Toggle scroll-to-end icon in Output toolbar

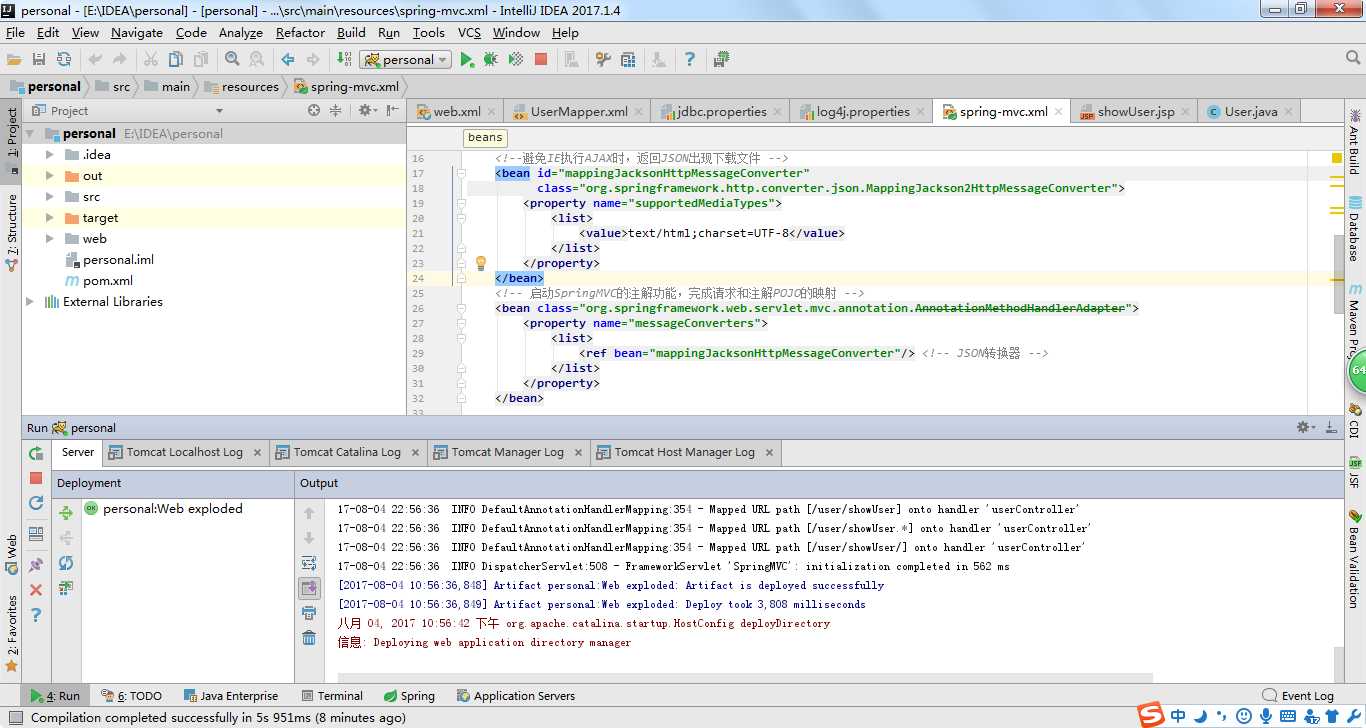[x=309, y=587]
